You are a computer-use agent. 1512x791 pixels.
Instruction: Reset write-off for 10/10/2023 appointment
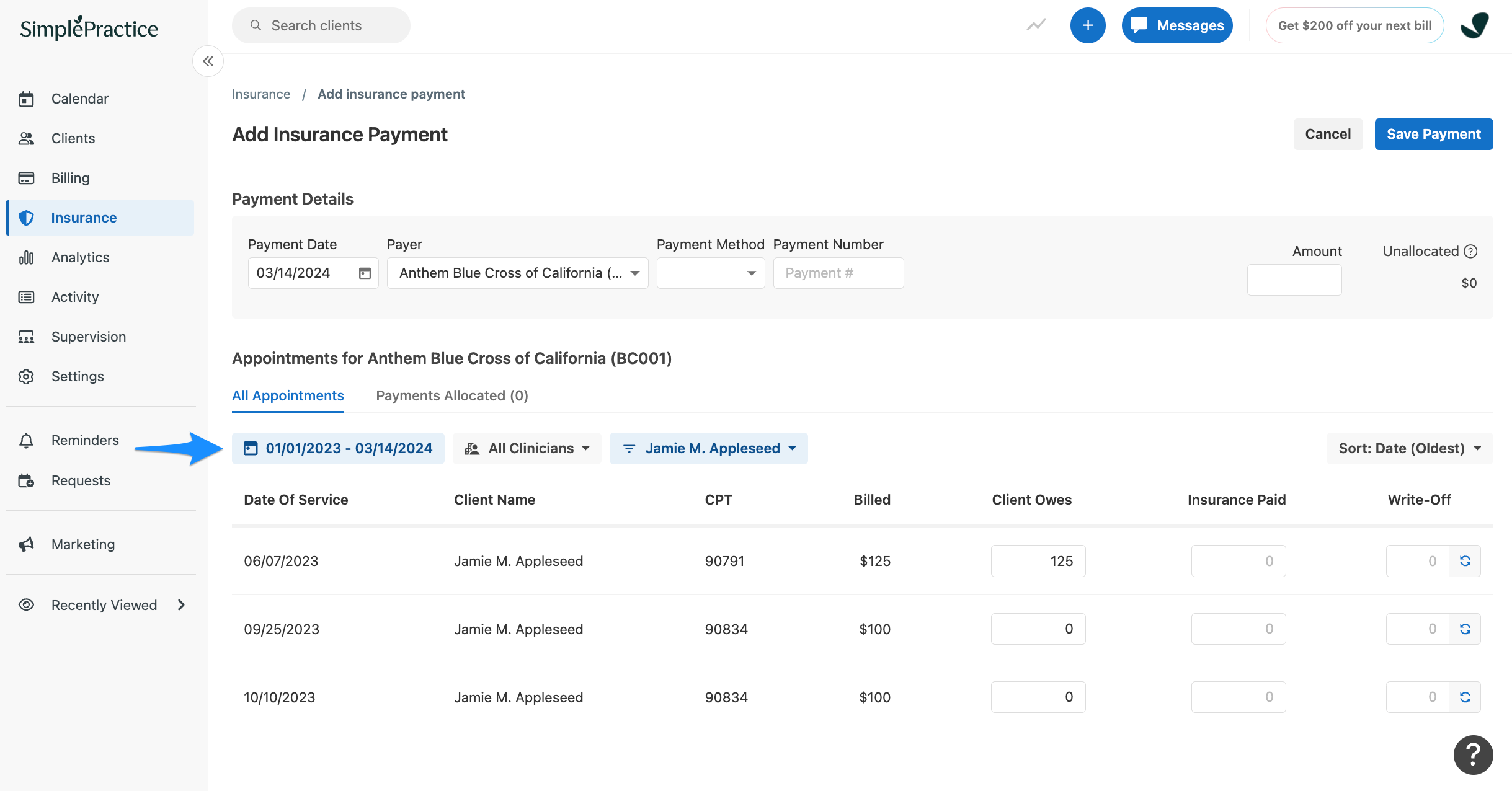(1465, 697)
